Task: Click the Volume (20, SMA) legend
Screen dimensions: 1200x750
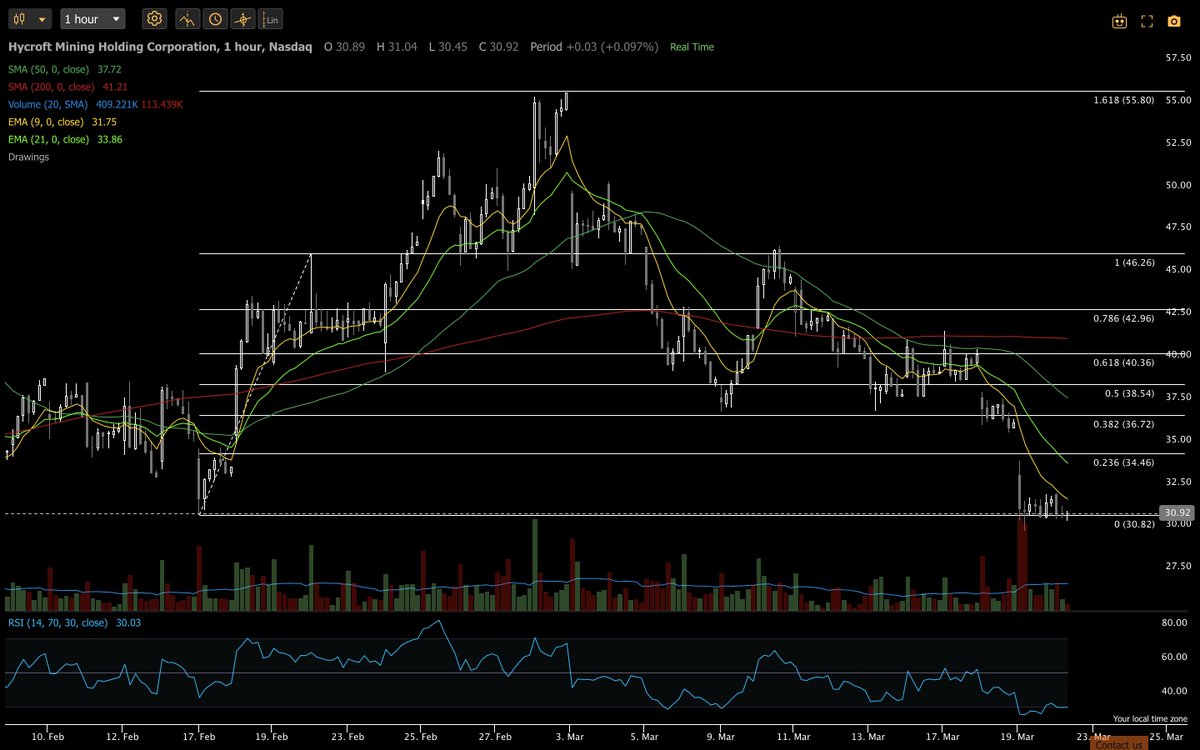Action: click(95, 104)
